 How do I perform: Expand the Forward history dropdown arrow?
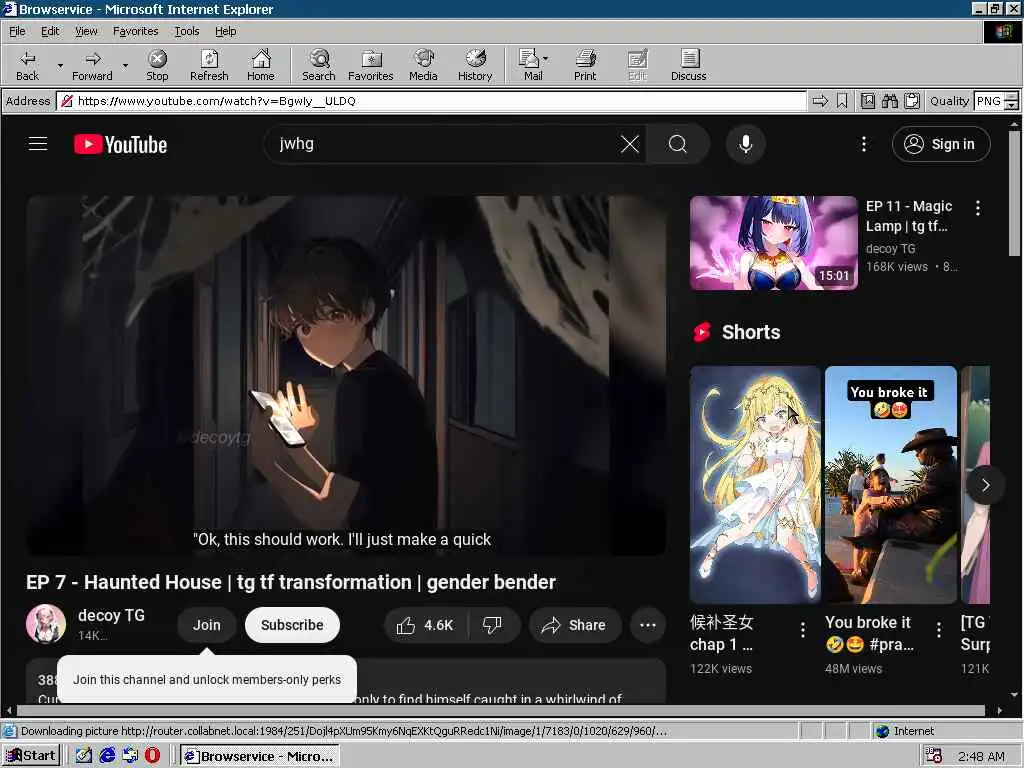point(125,65)
